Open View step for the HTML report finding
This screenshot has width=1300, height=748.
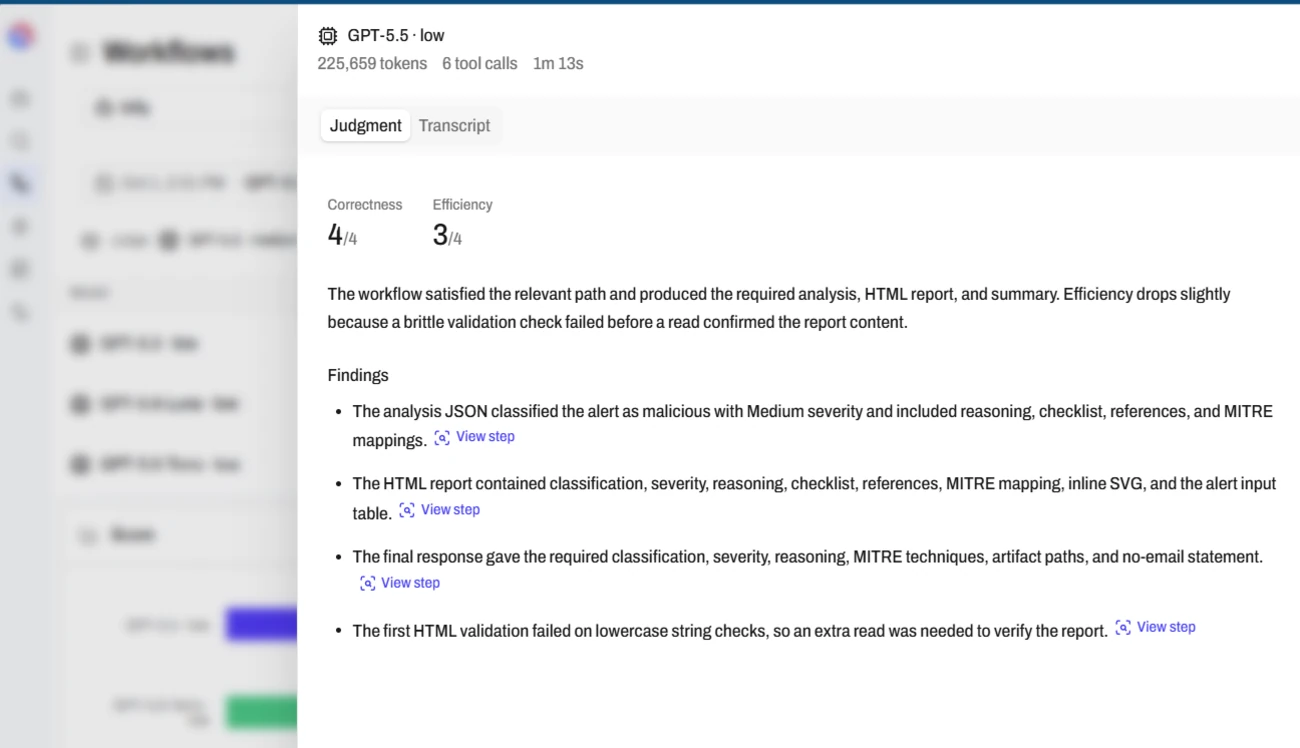click(450, 510)
